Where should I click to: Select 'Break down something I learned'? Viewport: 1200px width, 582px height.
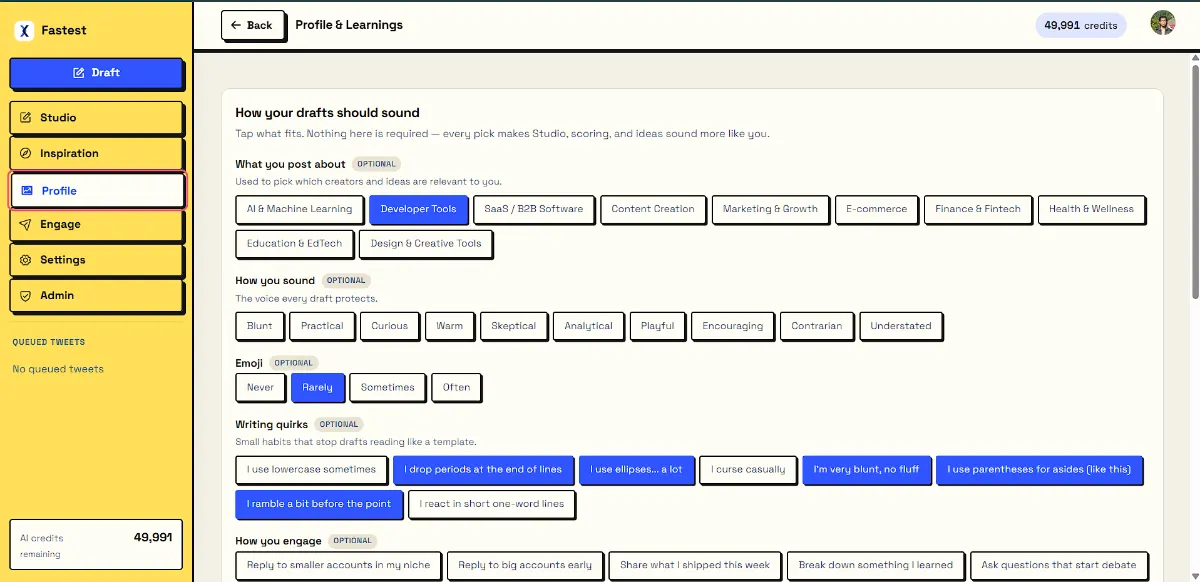pos(875,566)
